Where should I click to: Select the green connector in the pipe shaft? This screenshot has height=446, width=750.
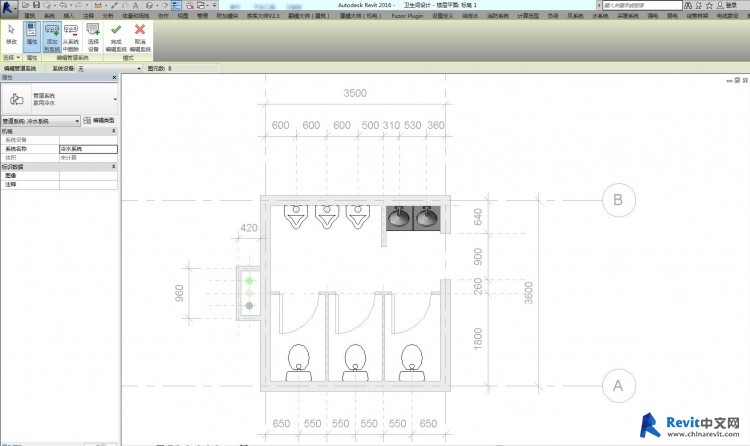(x=249, y=281)
